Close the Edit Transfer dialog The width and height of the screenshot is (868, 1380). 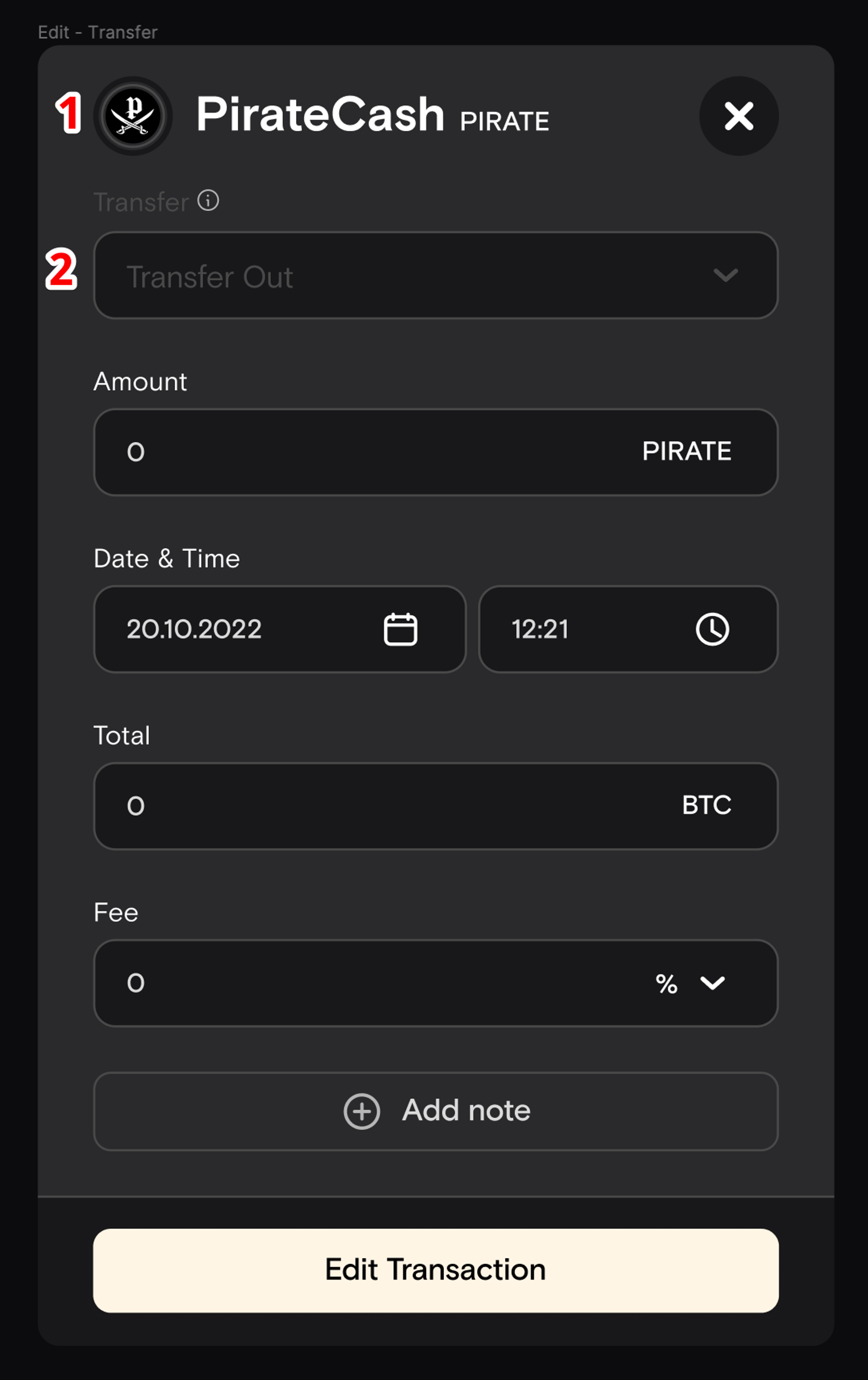point(738,116)
